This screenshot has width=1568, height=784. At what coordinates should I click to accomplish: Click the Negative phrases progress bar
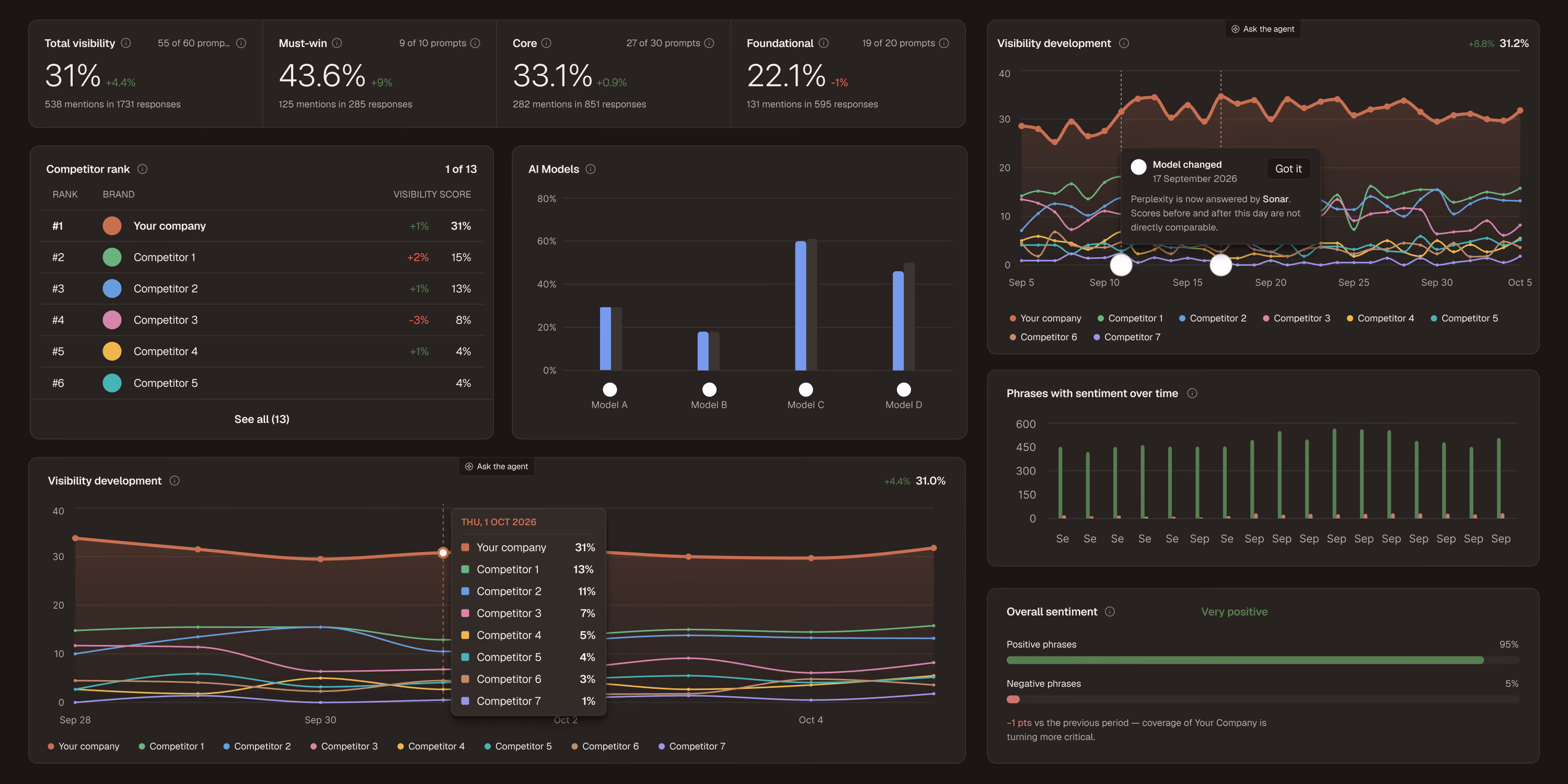1263,699
